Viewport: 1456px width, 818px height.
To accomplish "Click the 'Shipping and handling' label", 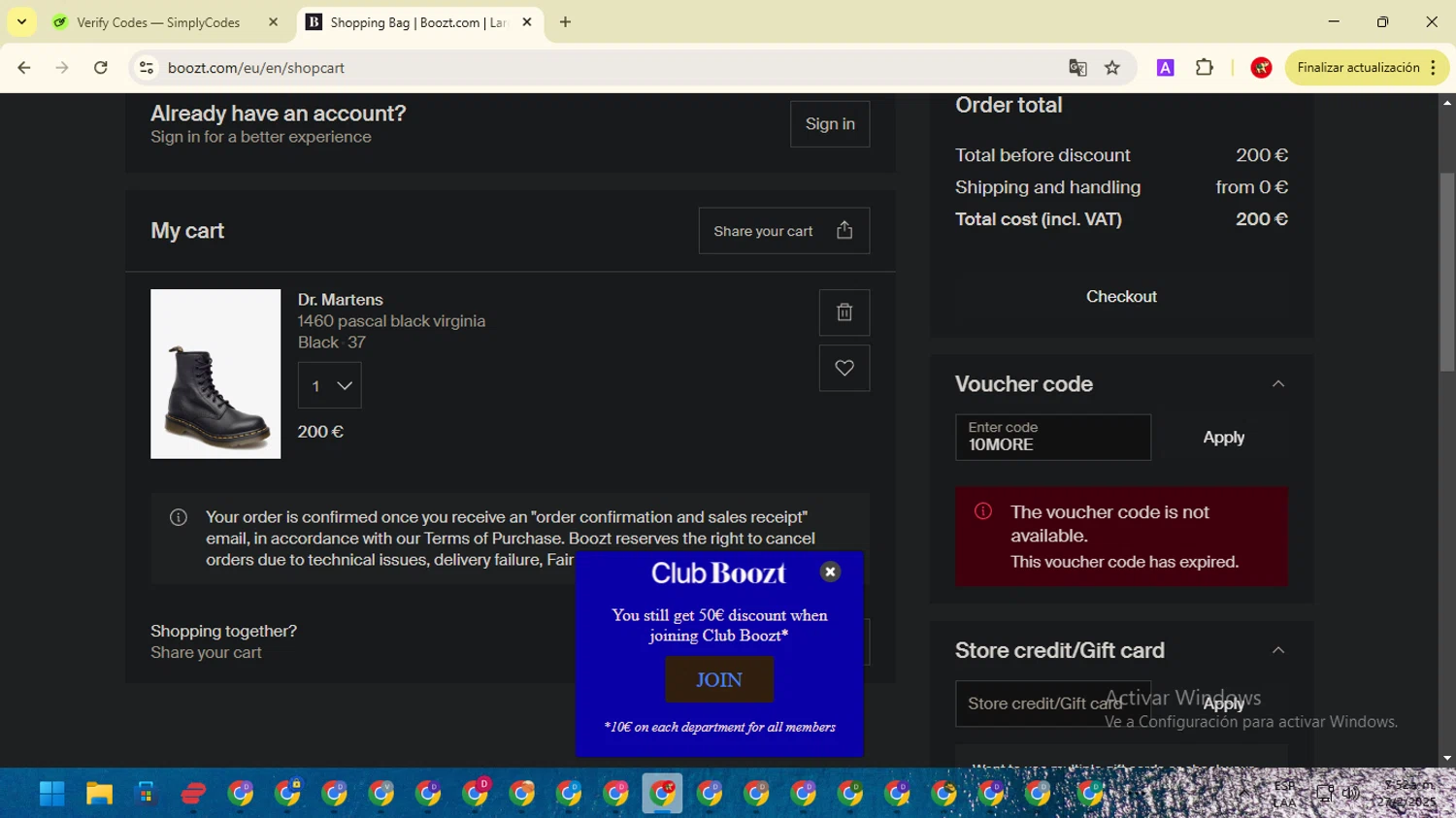I will coord(1047,187).
